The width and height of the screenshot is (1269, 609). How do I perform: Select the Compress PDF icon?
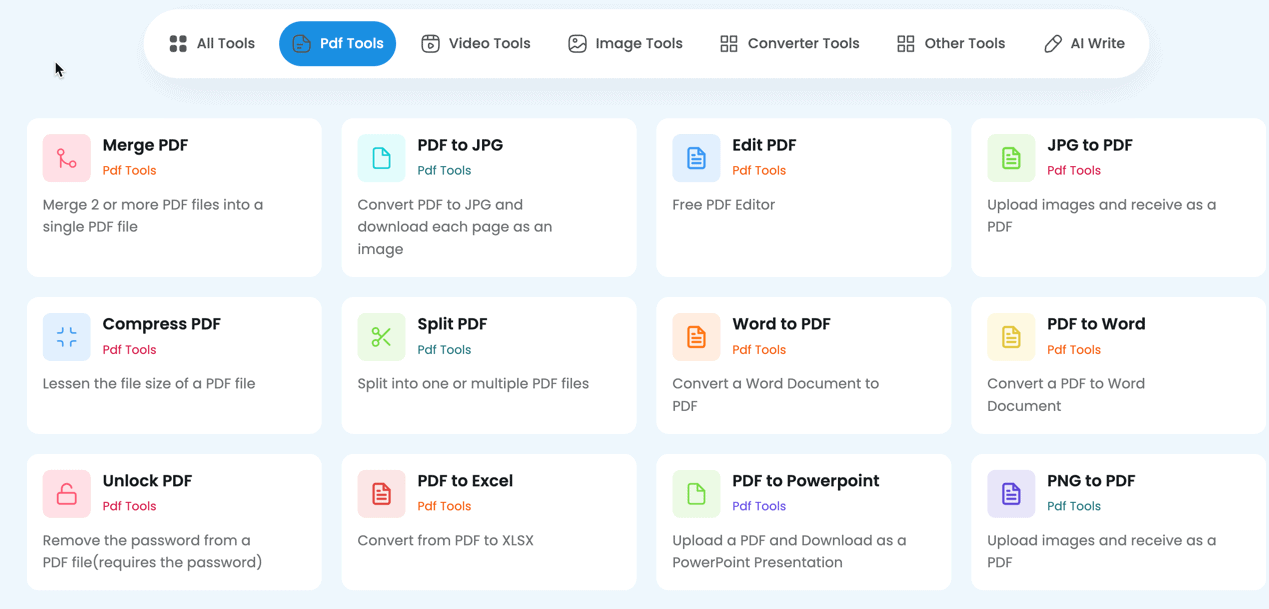(x=66, y=336)
